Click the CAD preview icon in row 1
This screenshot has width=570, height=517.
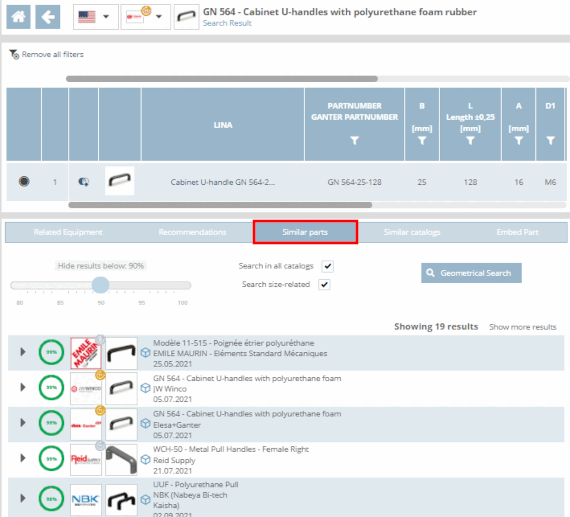pyautogui.click(x=84, y=181)
